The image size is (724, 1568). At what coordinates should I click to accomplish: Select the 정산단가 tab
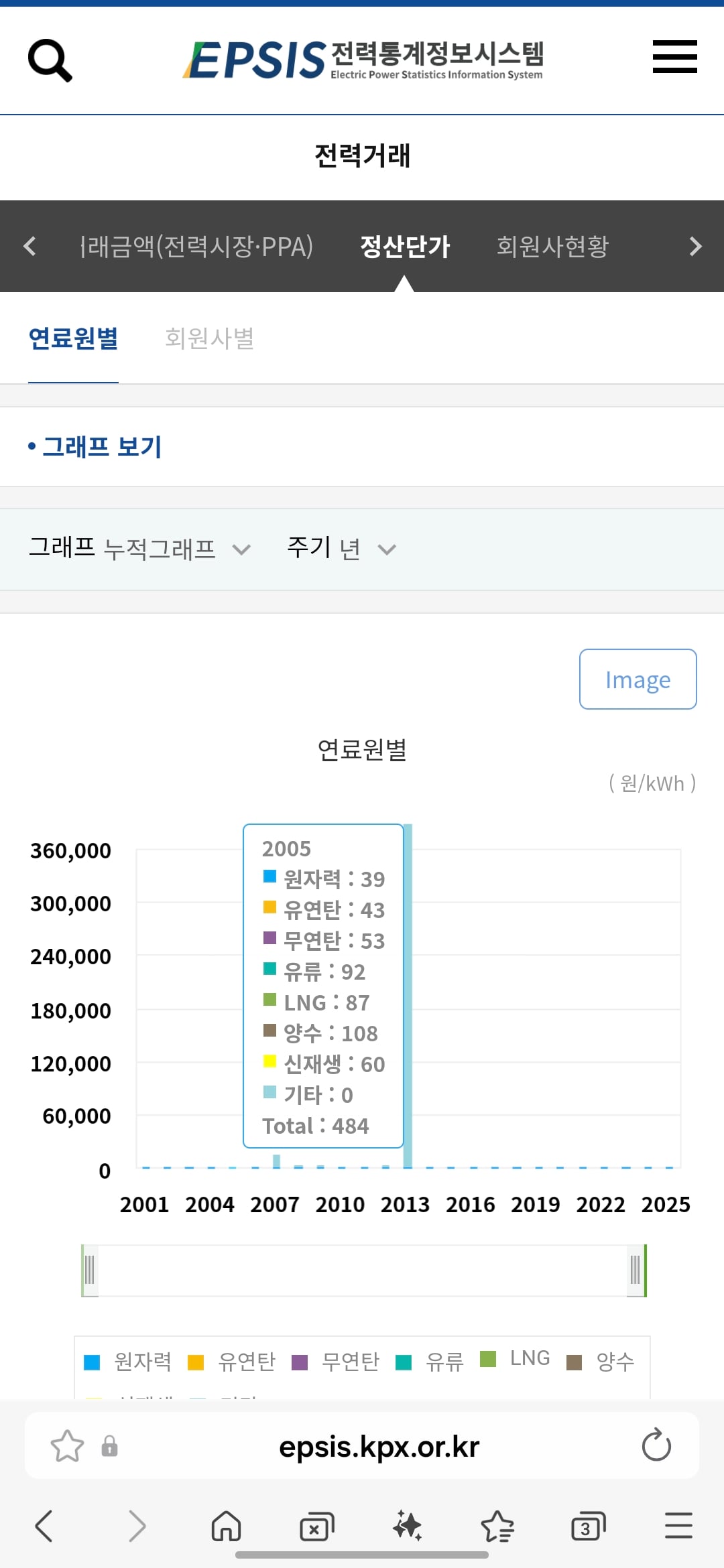[x=405, y=247]
